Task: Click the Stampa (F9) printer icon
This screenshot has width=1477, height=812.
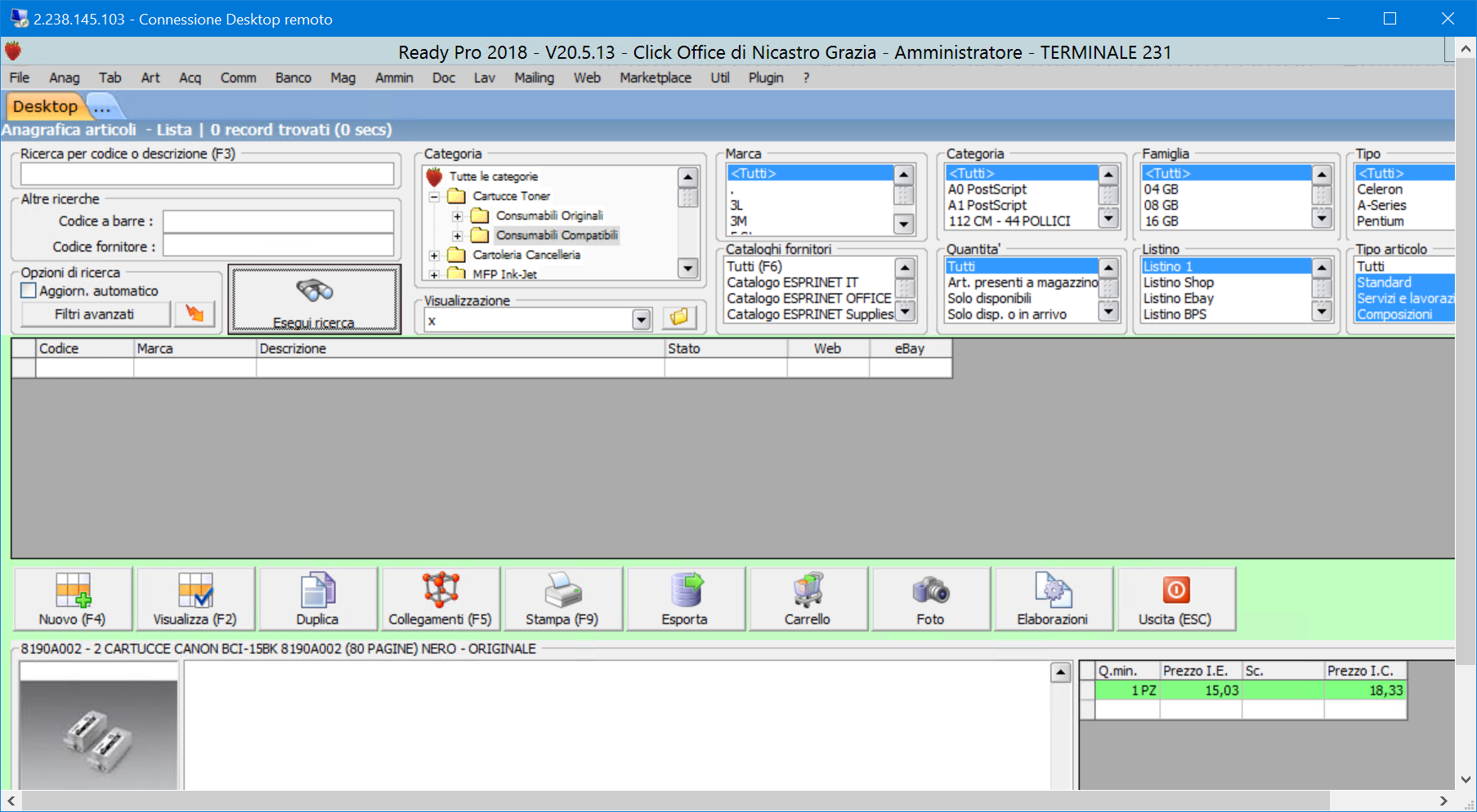Action: (x=563, y=590)
